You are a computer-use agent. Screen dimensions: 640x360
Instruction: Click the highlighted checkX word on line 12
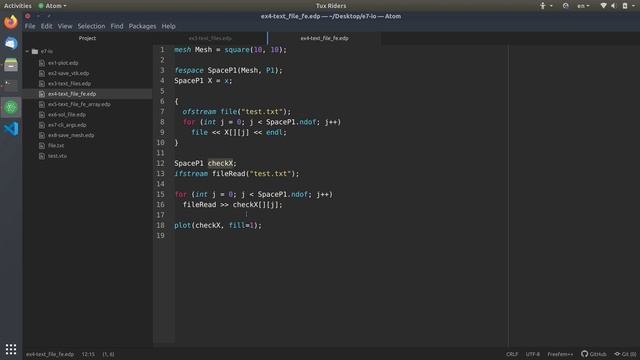(220, 163)
